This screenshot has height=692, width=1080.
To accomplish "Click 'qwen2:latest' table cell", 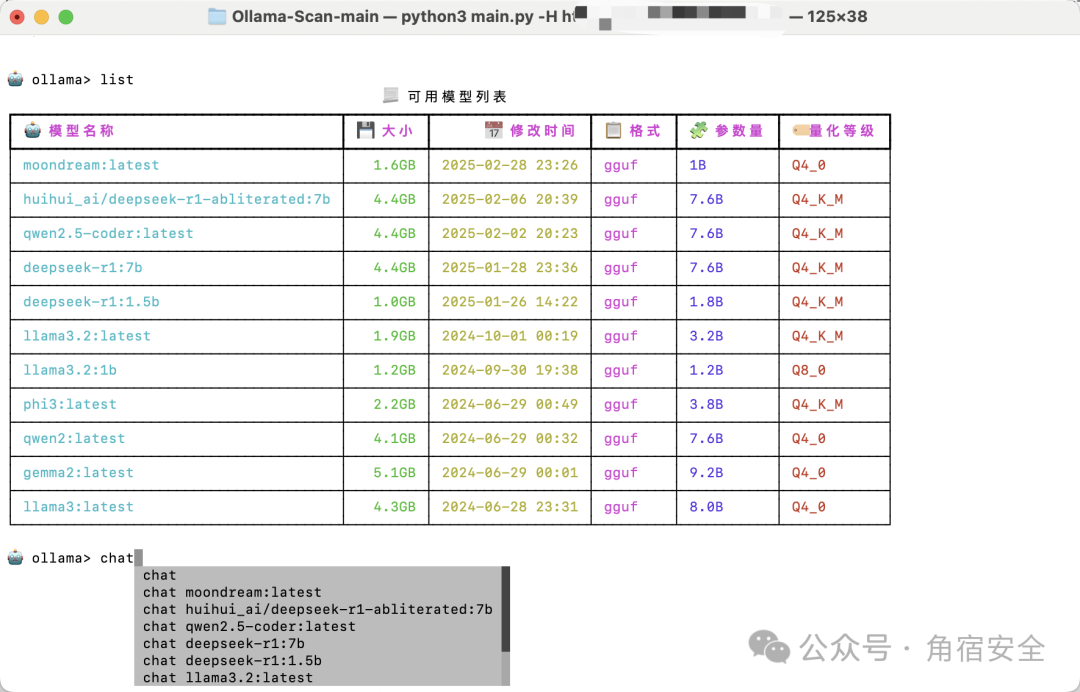I will pyautogui.click(x=74, y=439).
